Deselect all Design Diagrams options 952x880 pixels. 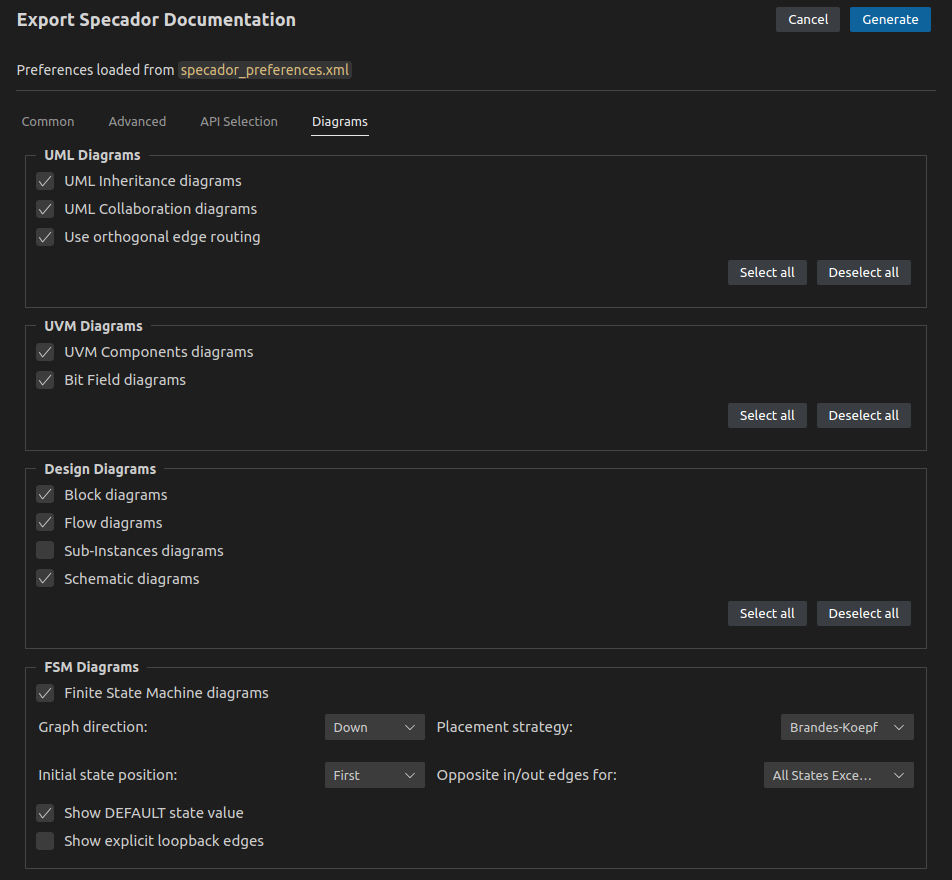863,613
